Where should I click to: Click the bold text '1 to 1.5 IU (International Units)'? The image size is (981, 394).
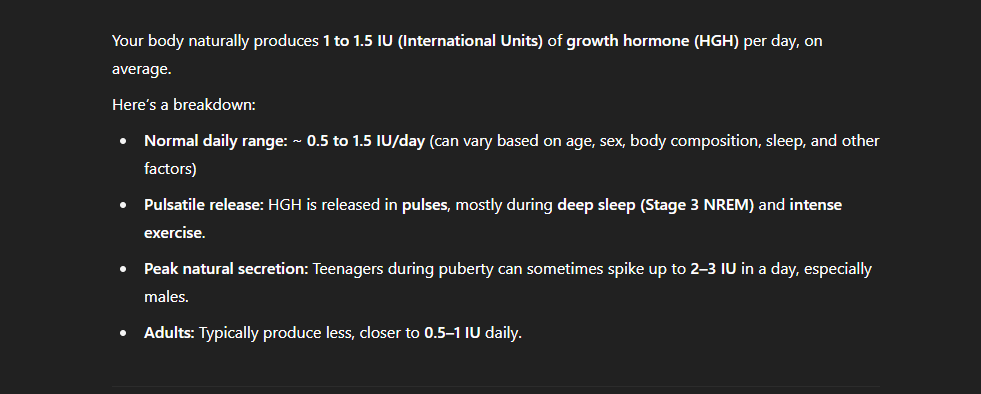(433, 41)
